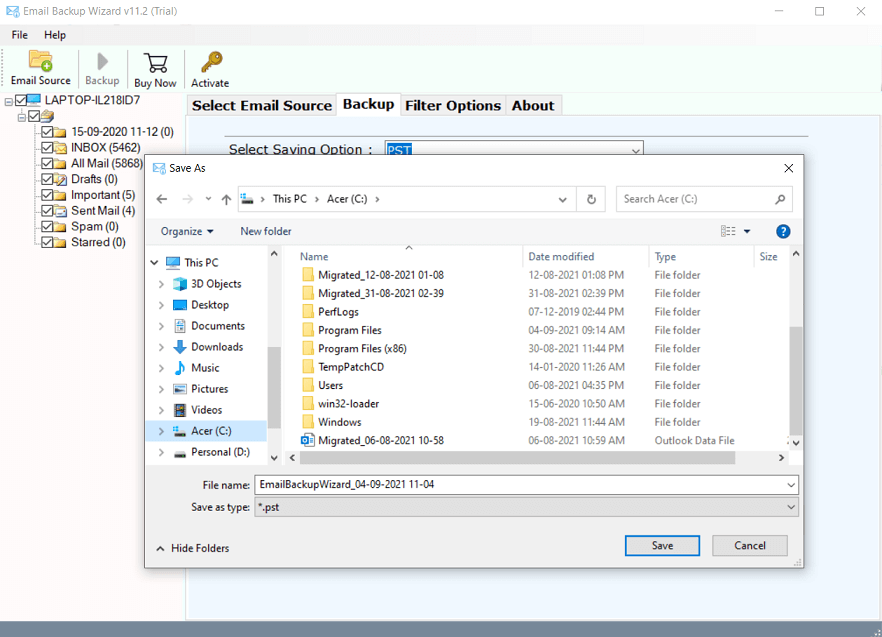Go up one folder level arrow
The height and width of the screenshot is (637, 882).
[x=226, y=199]
